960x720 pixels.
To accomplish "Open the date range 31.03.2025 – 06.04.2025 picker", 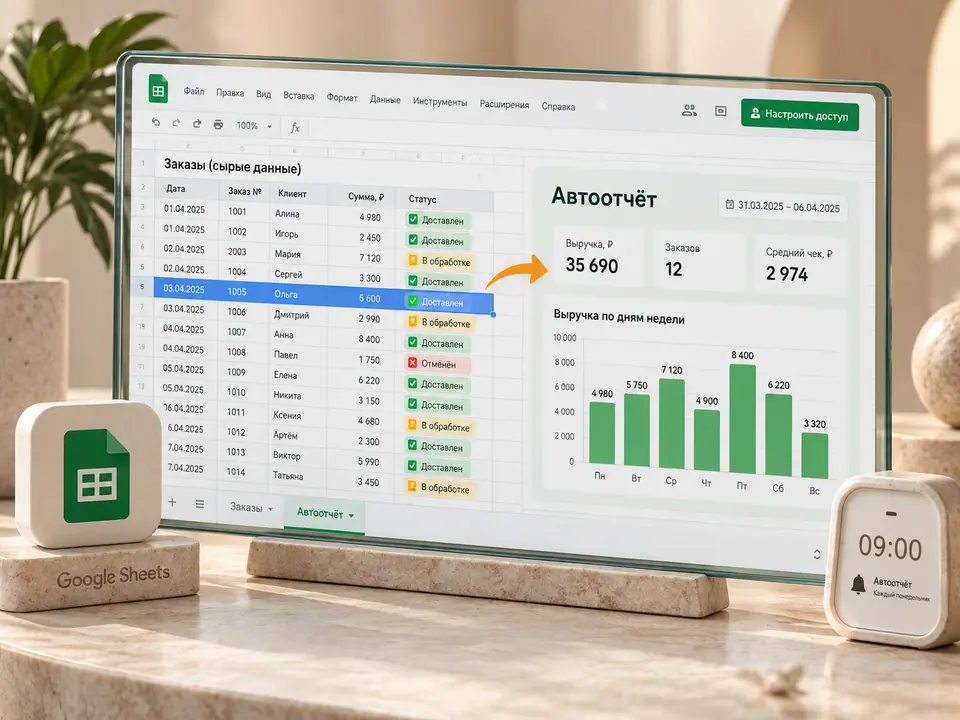I will [782, 206].
